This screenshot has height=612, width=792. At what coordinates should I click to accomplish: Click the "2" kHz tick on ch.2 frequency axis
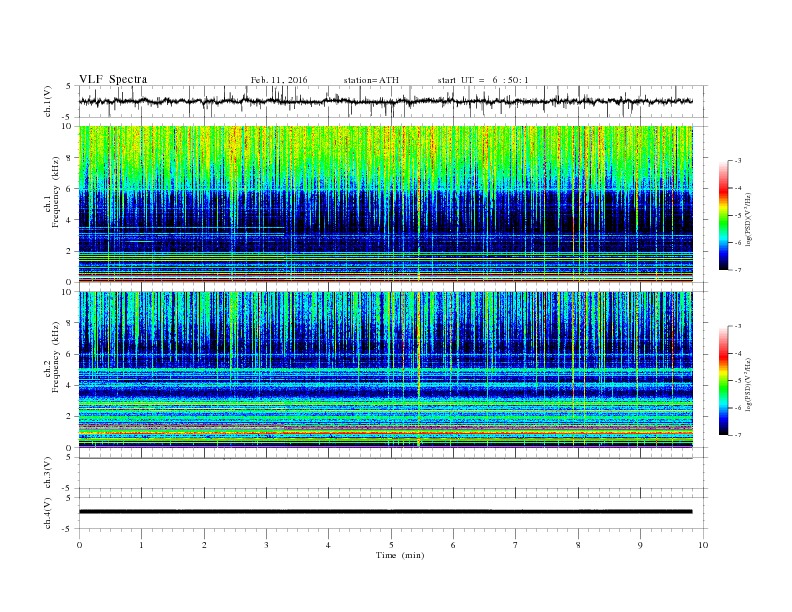pyautogui.click(x=69, y=417)
